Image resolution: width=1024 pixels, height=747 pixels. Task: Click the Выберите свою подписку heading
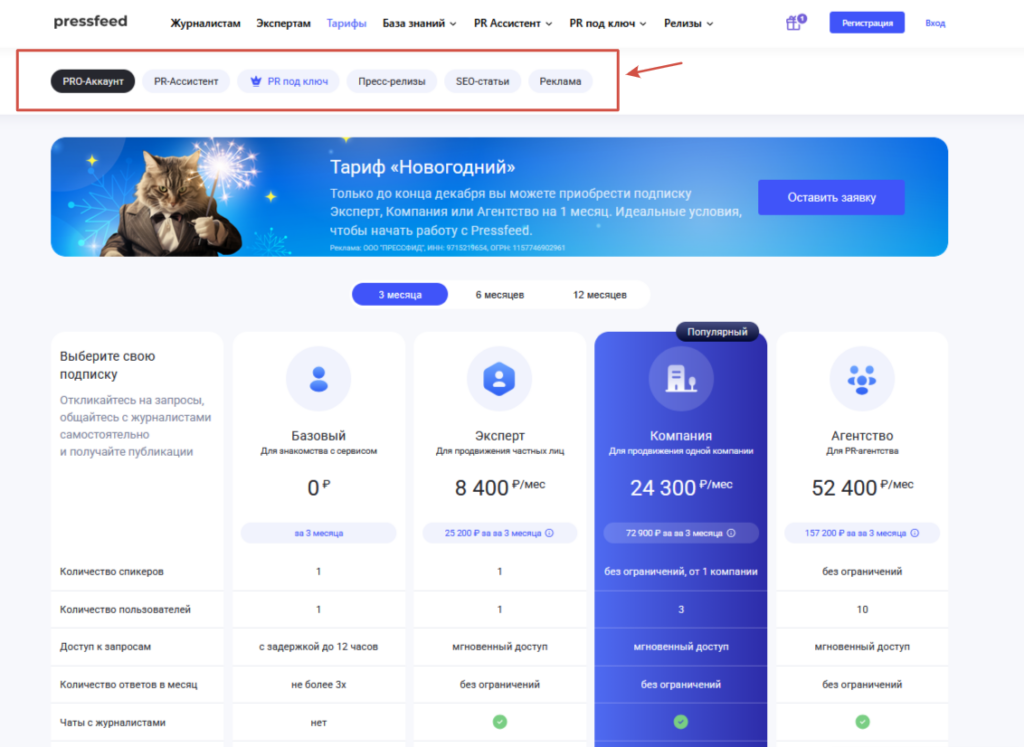(x=107, y=365)
